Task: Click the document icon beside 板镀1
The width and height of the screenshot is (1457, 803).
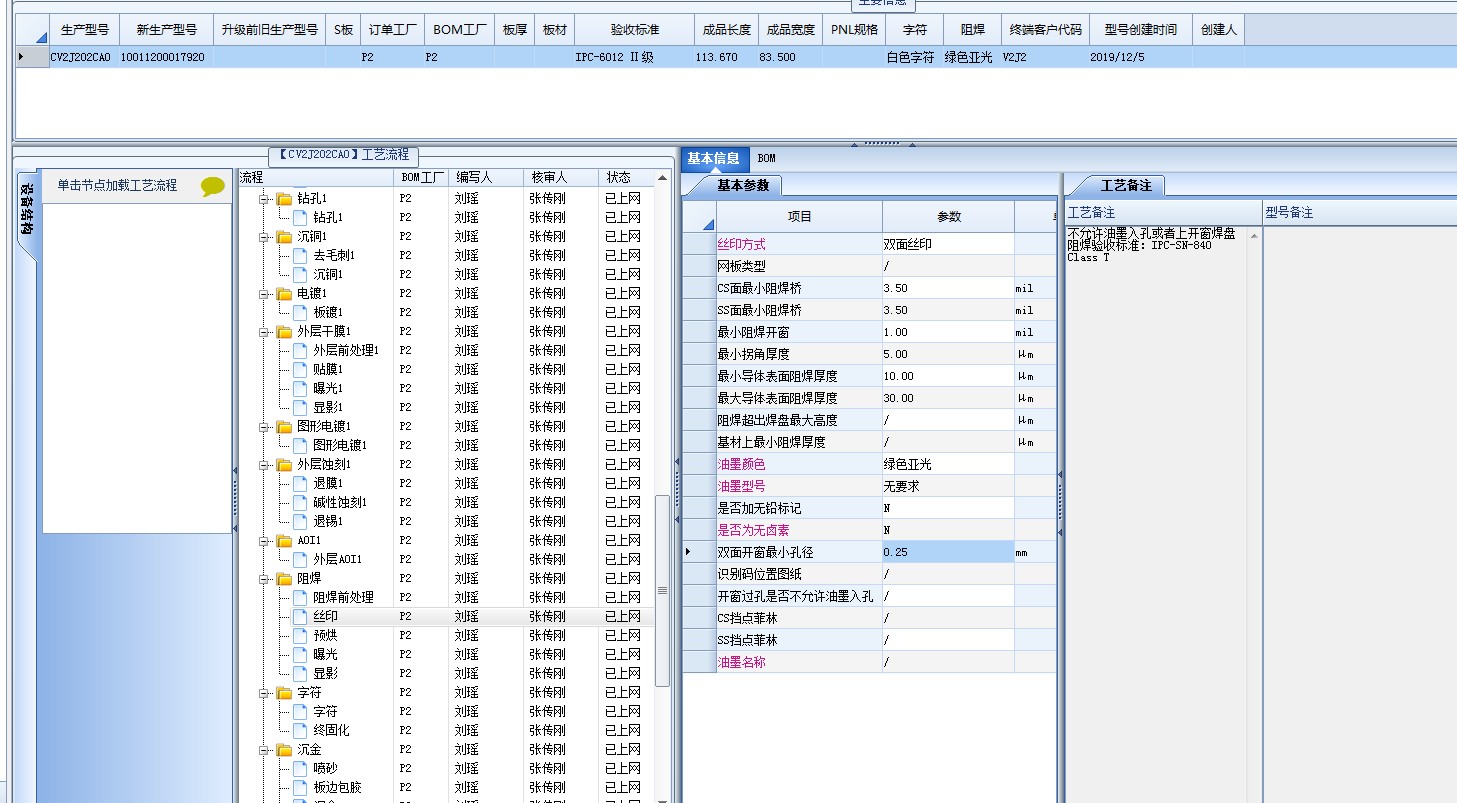Action: click(300, 313)
